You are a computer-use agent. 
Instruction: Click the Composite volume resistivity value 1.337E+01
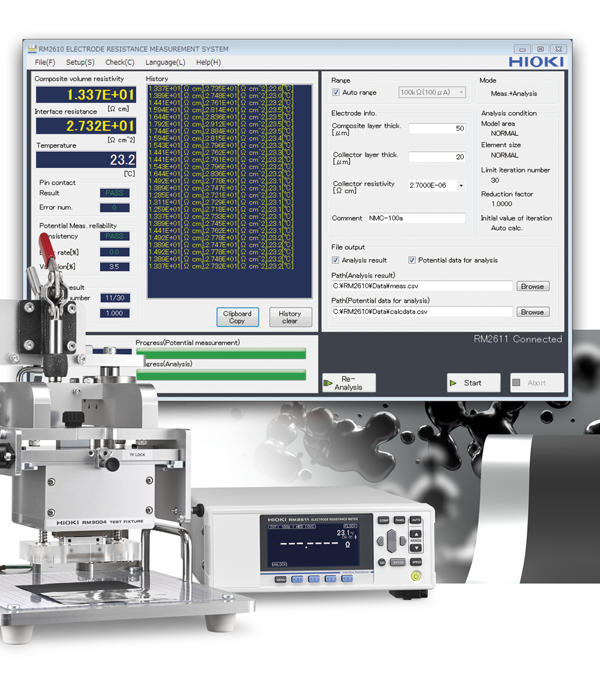click(x=86, y=95)
